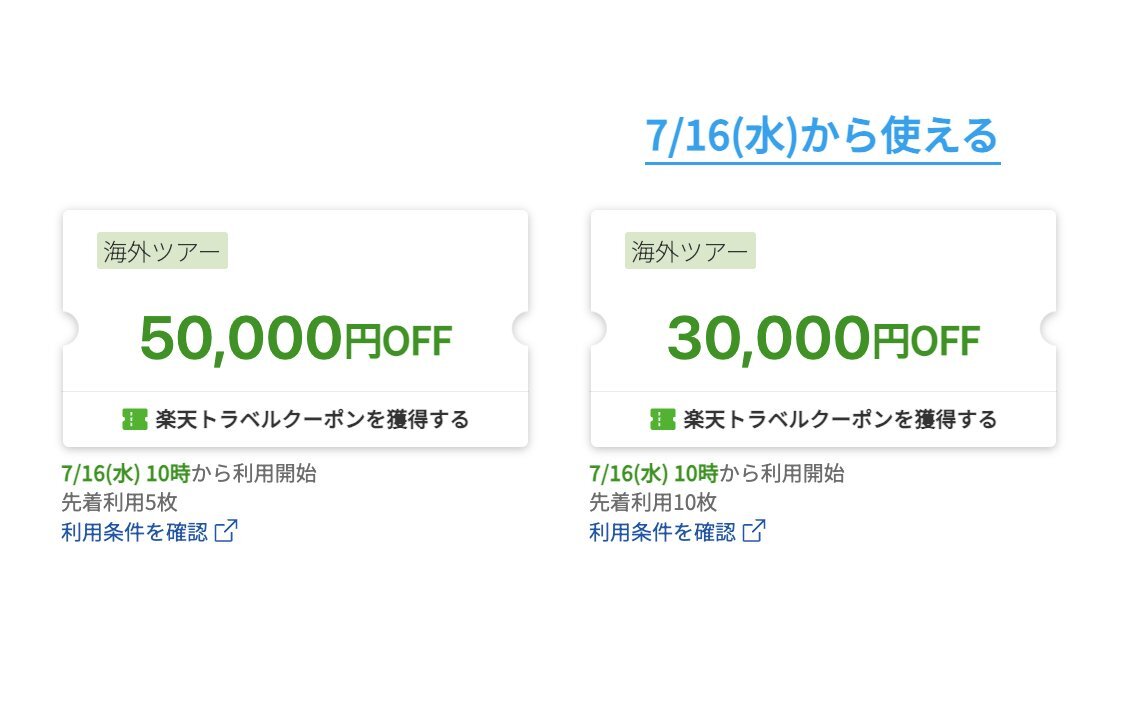Screen dimensions: 1128x726
Task: Click external-link icon under 先着利用5枚
Action: click(227, 531)
